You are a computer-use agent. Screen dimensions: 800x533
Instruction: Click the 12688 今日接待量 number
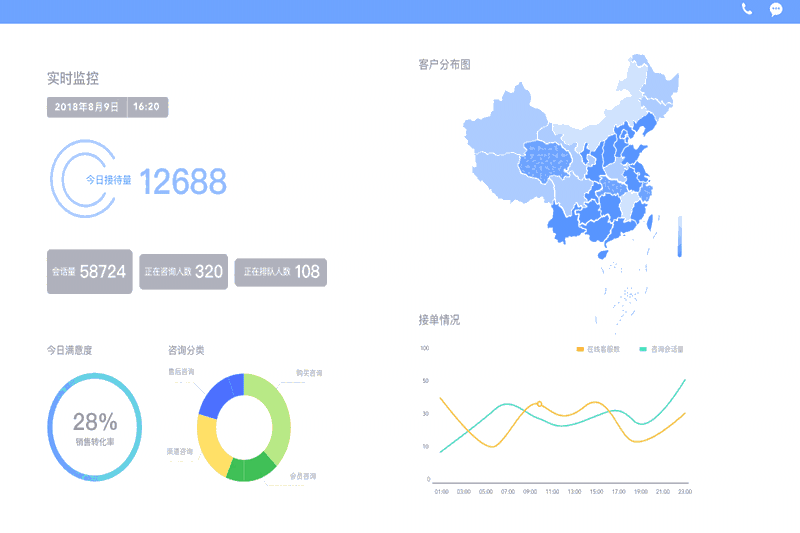pyautogui.click(x=183, y=182)
